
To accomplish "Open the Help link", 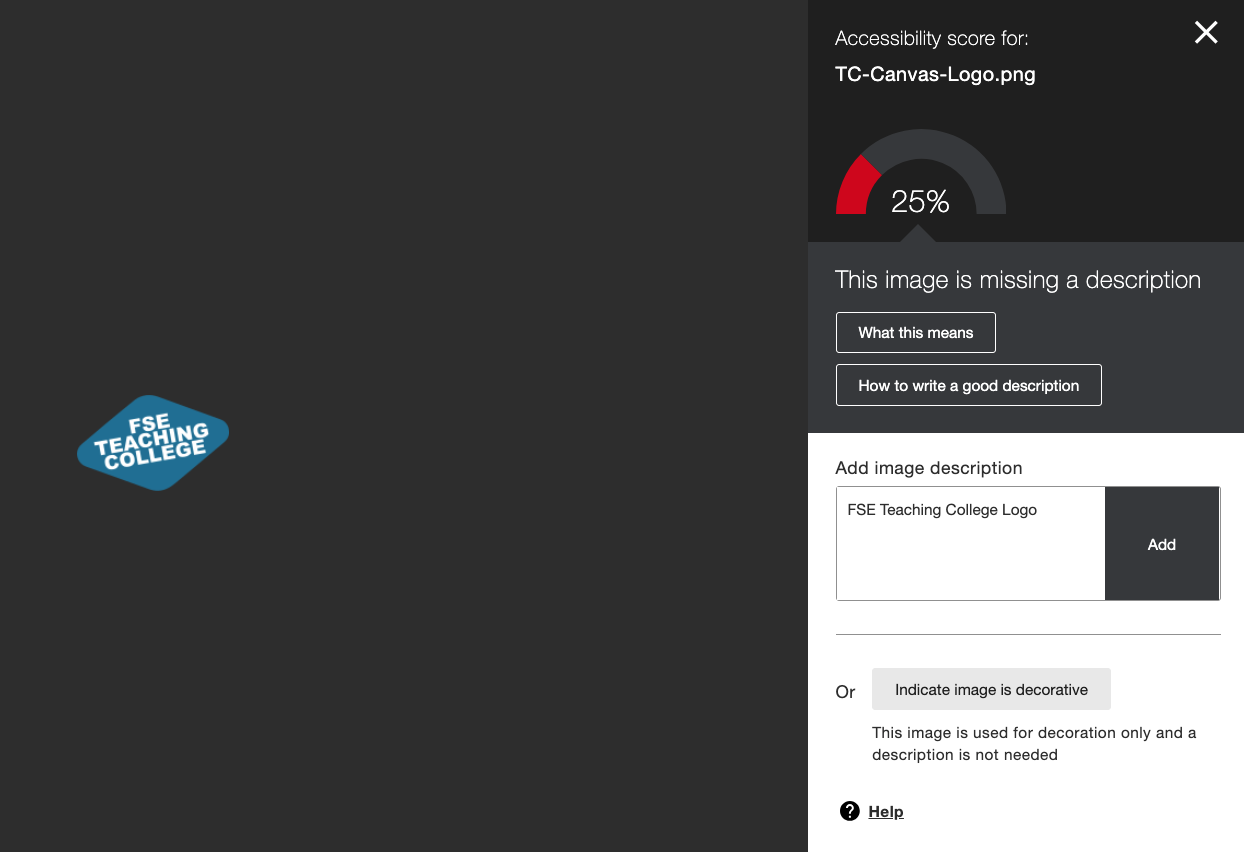I will pyautogui.click(x=886, y=811).
